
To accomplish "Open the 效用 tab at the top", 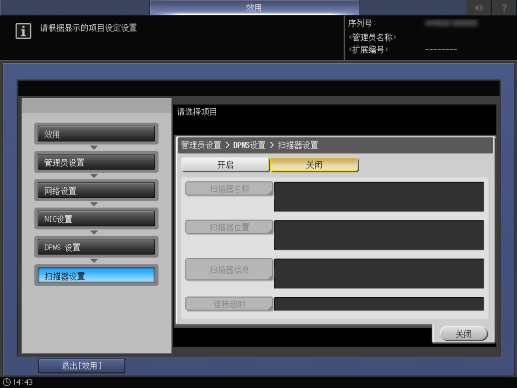I will tap(254, 7).
